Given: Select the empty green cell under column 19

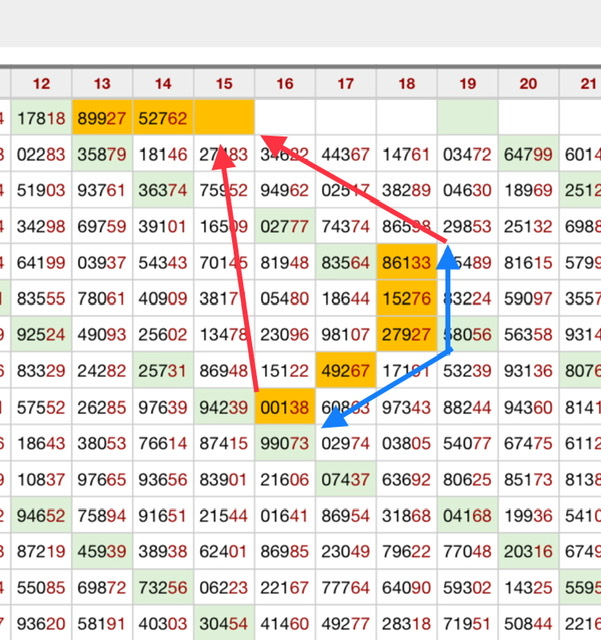Looking at the screenshot, I should tap(468, 118).
